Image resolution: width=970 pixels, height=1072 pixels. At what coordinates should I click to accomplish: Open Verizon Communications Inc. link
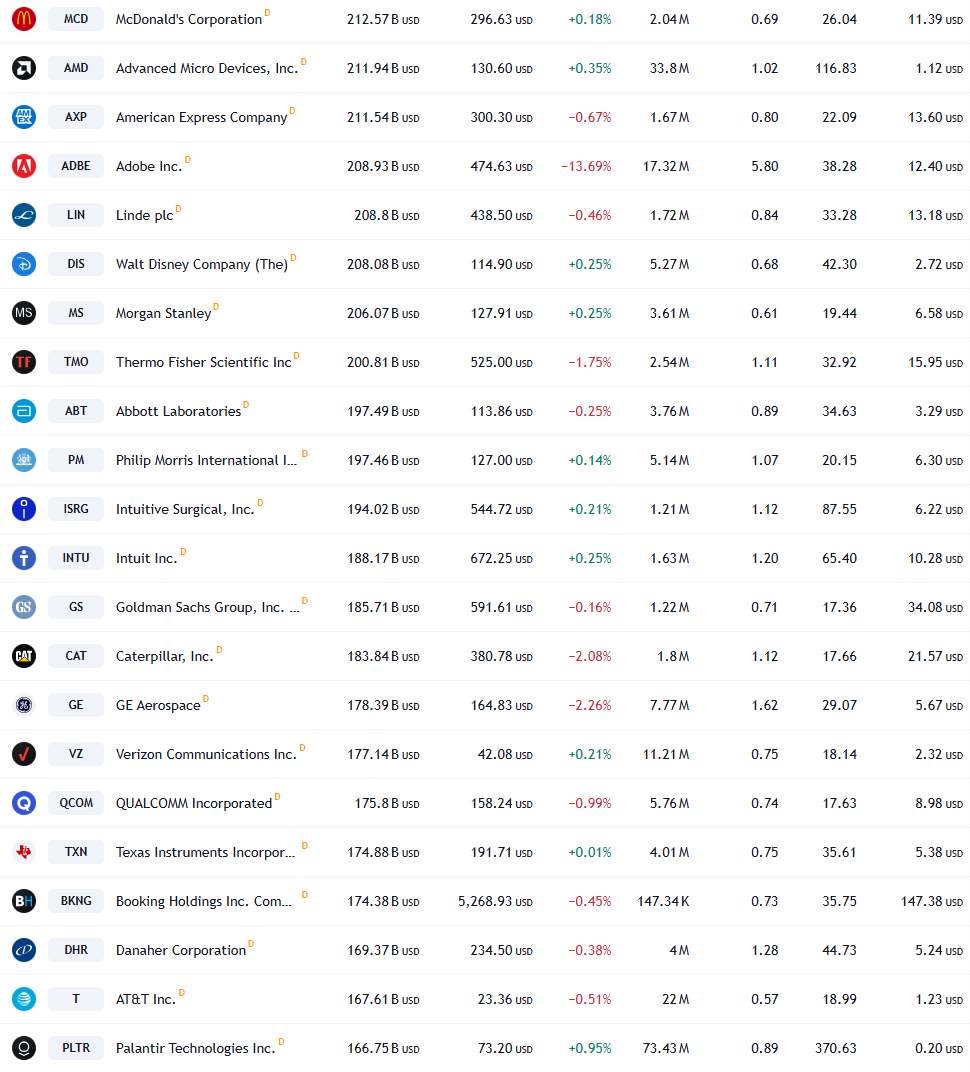(206, 755)
